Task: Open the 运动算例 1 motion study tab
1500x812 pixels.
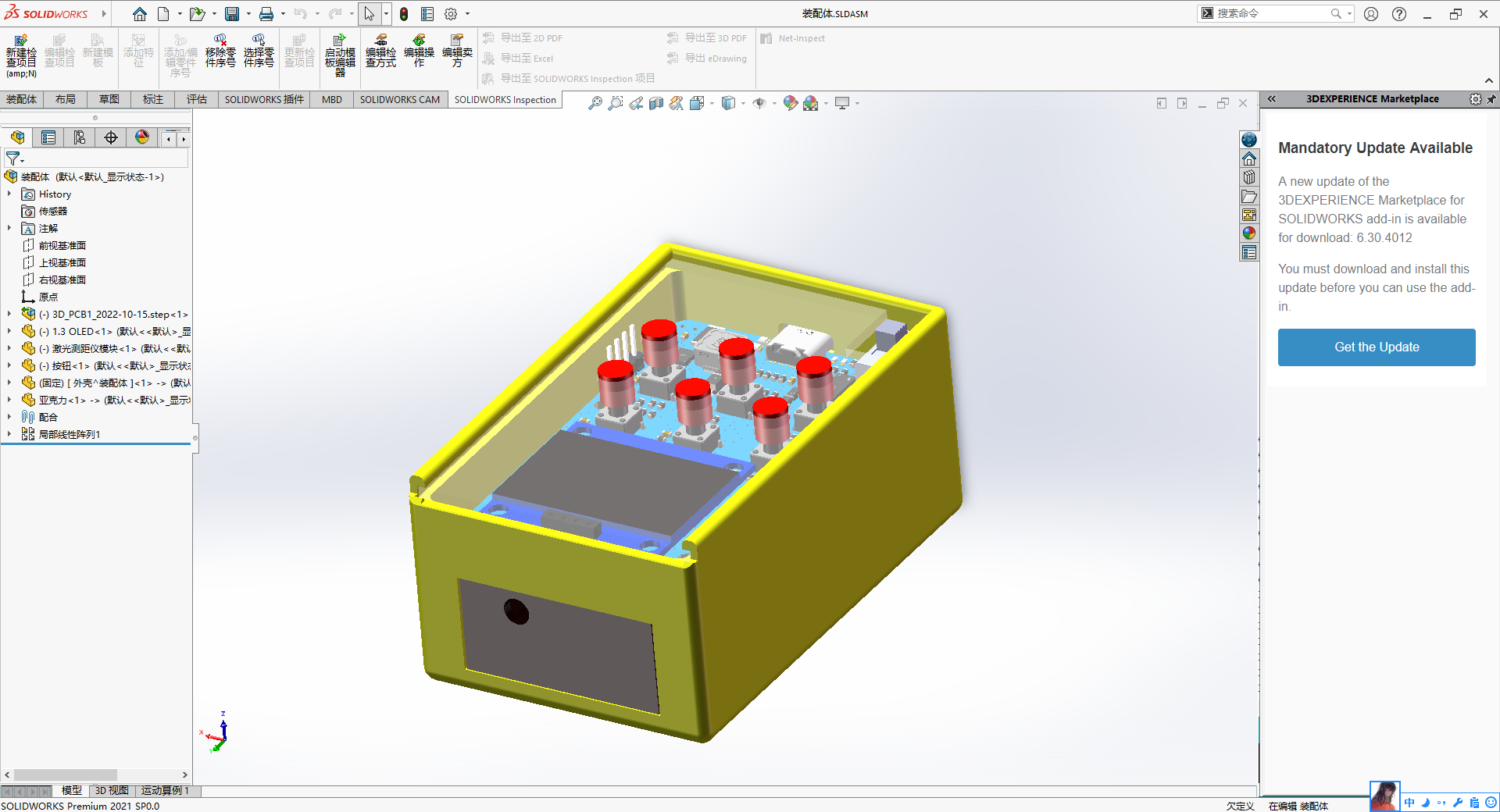Action: pyautogui.click(x=165, y=791)
